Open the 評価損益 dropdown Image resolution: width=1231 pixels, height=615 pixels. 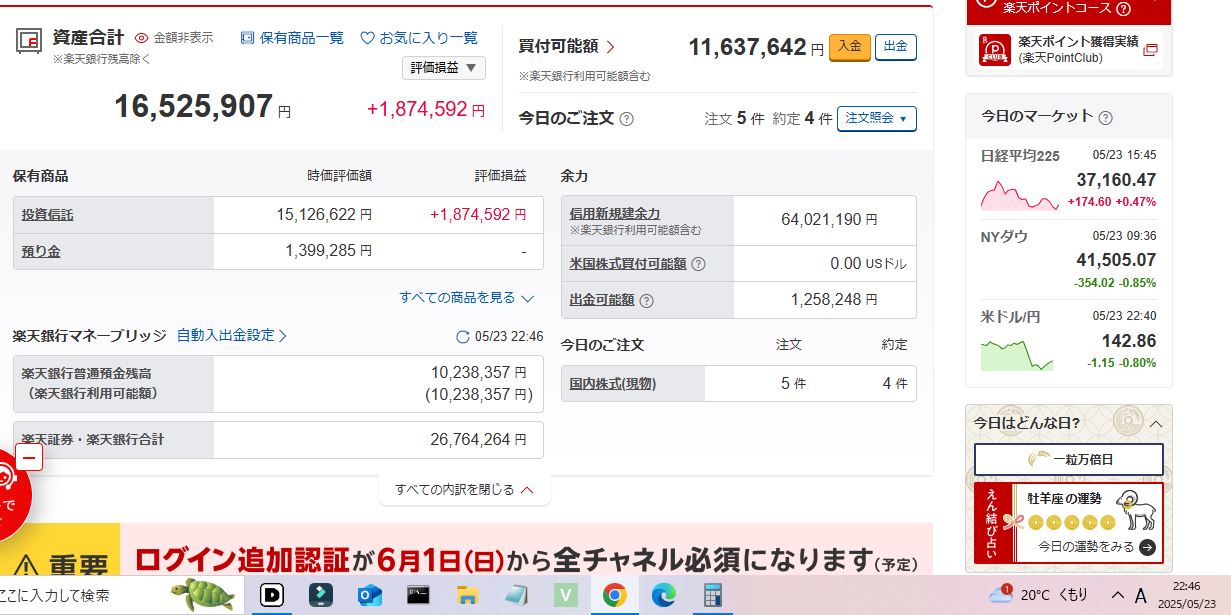pos(444,68)
